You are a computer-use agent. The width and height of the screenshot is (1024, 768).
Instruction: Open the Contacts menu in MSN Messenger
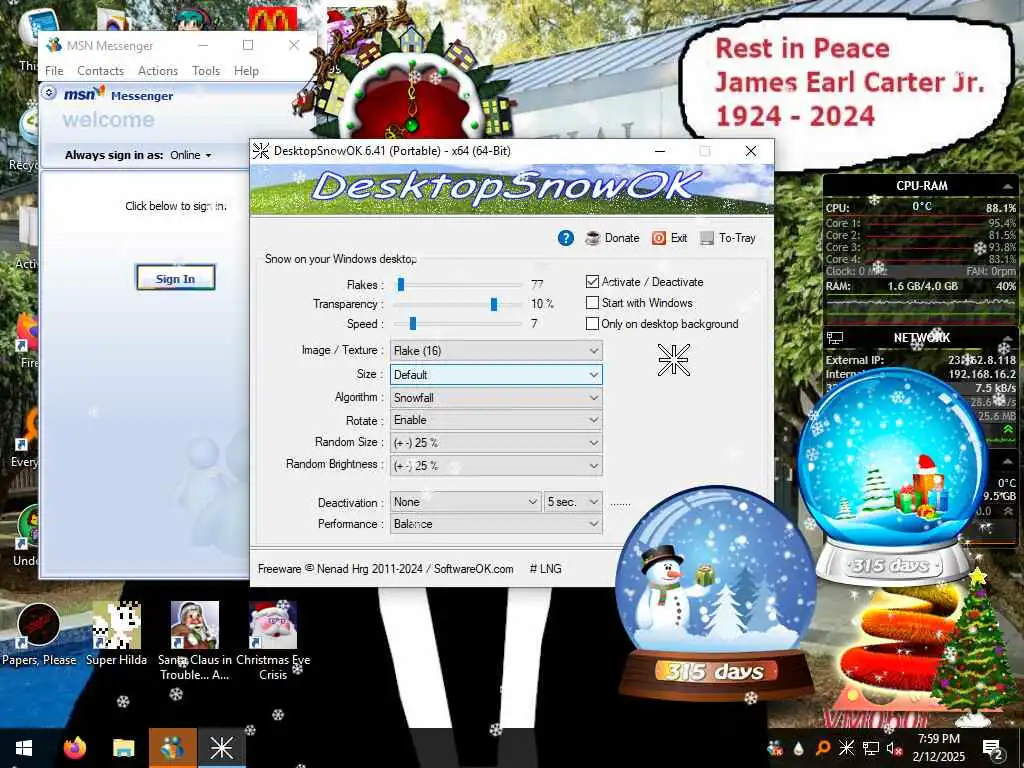[100, 71]
